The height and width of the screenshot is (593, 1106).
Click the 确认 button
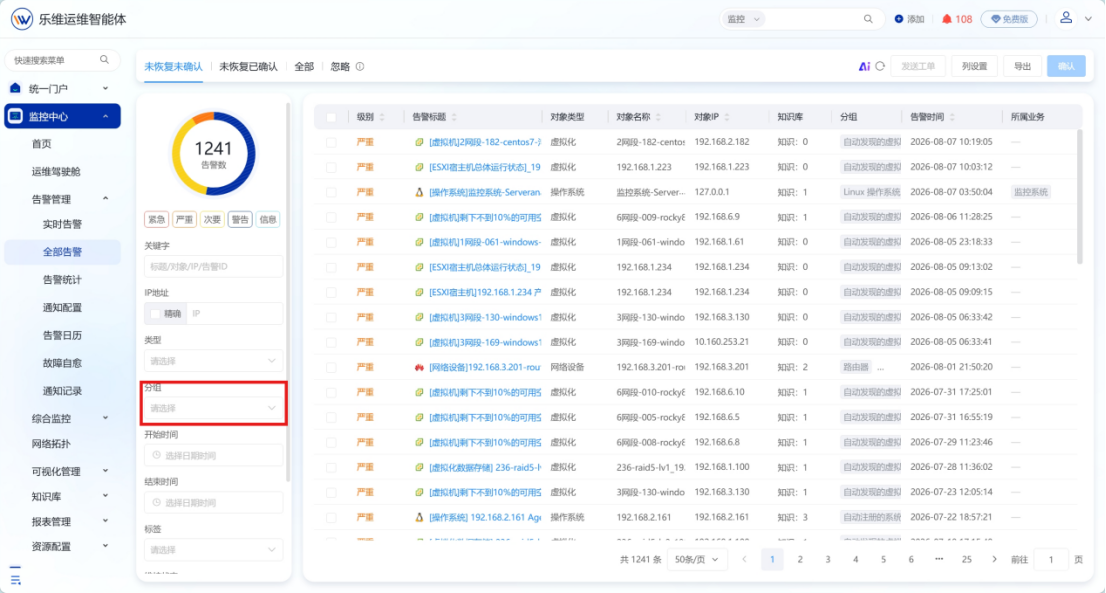point(1066,66)
